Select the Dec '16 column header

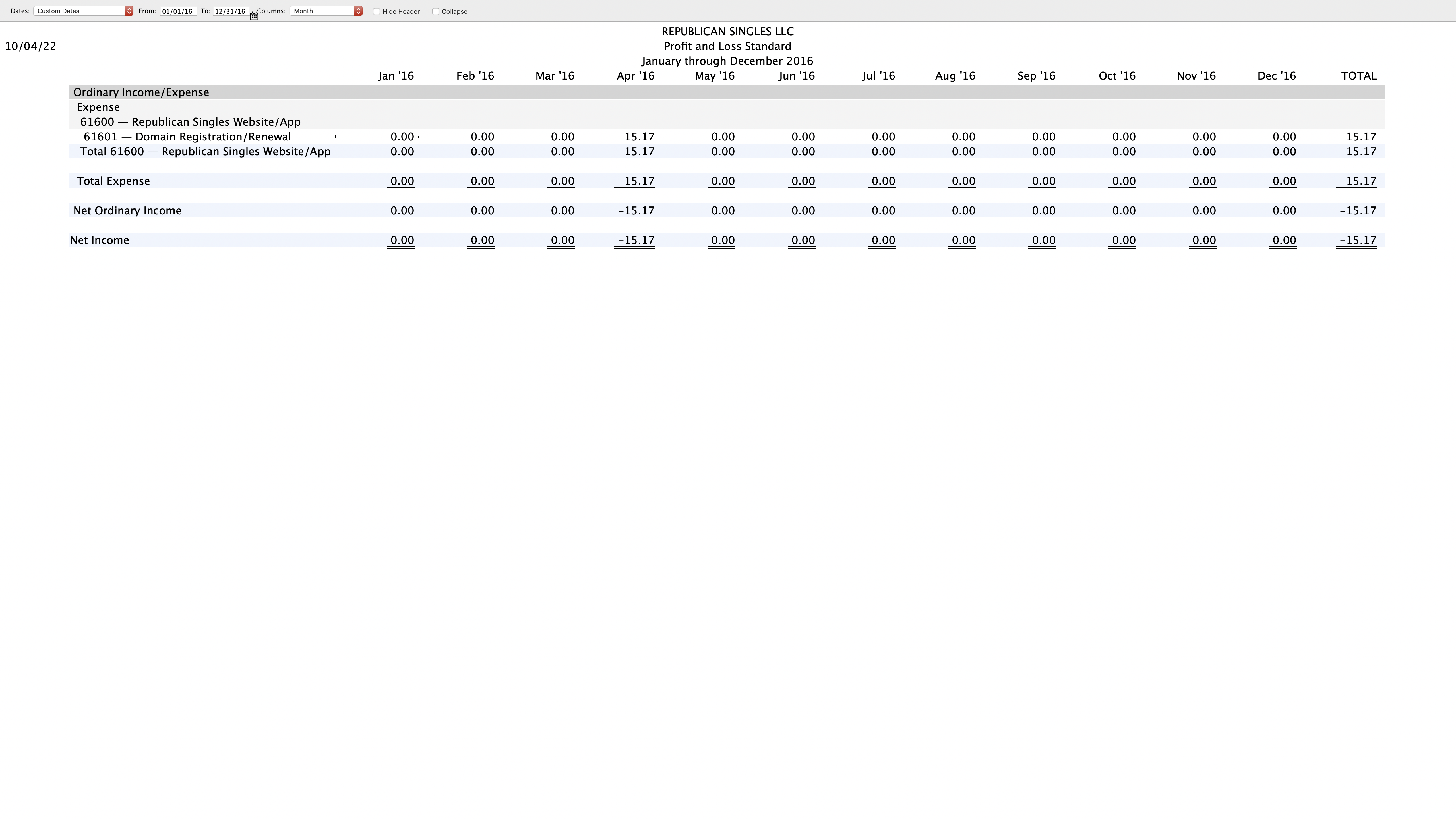[x=1277, y=76]
